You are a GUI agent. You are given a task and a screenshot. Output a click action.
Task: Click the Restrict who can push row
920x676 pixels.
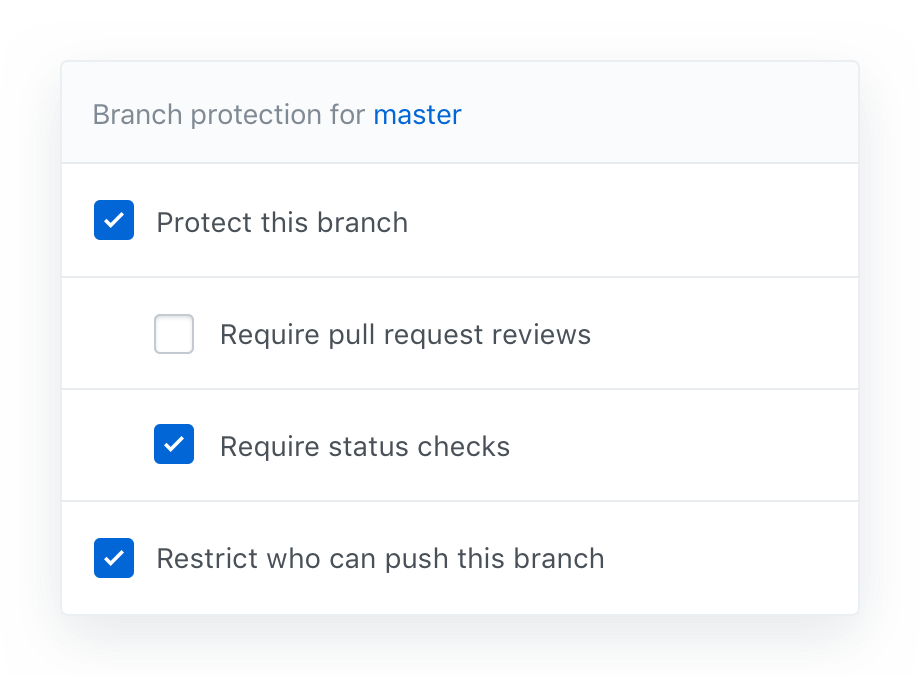pos(460,558)
